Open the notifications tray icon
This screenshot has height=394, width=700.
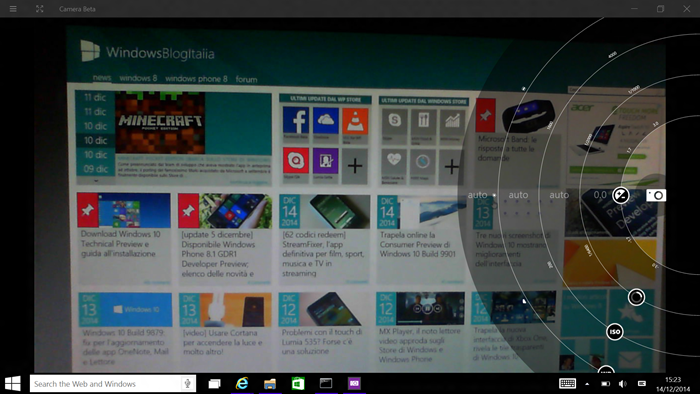[x=642, y=384]
